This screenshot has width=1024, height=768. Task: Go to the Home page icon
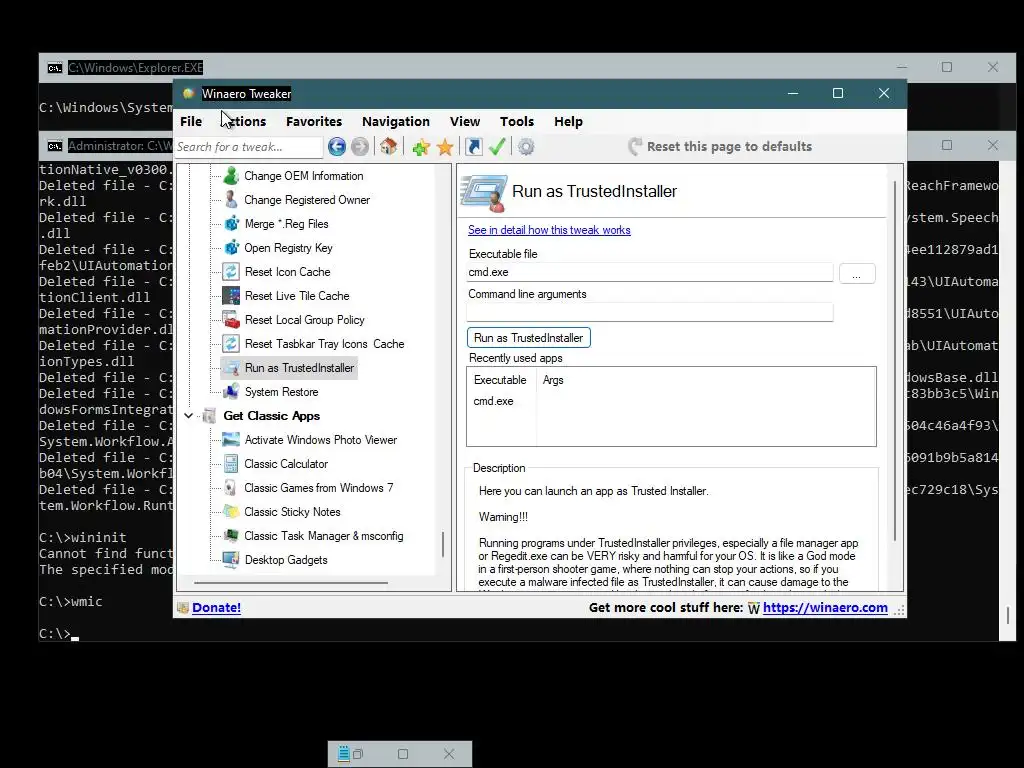pos(389,146)
